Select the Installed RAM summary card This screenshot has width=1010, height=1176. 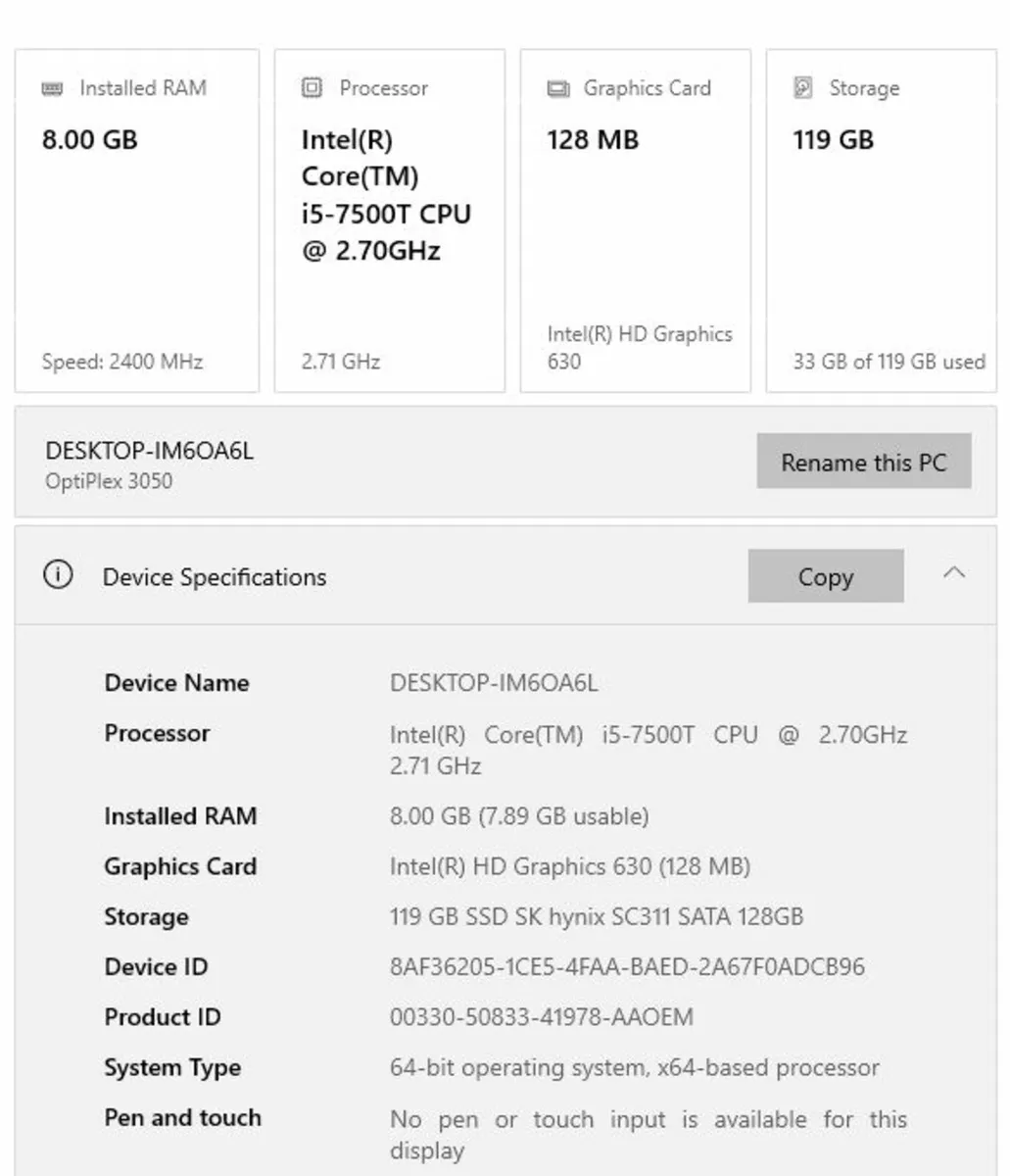pos(136,218)
